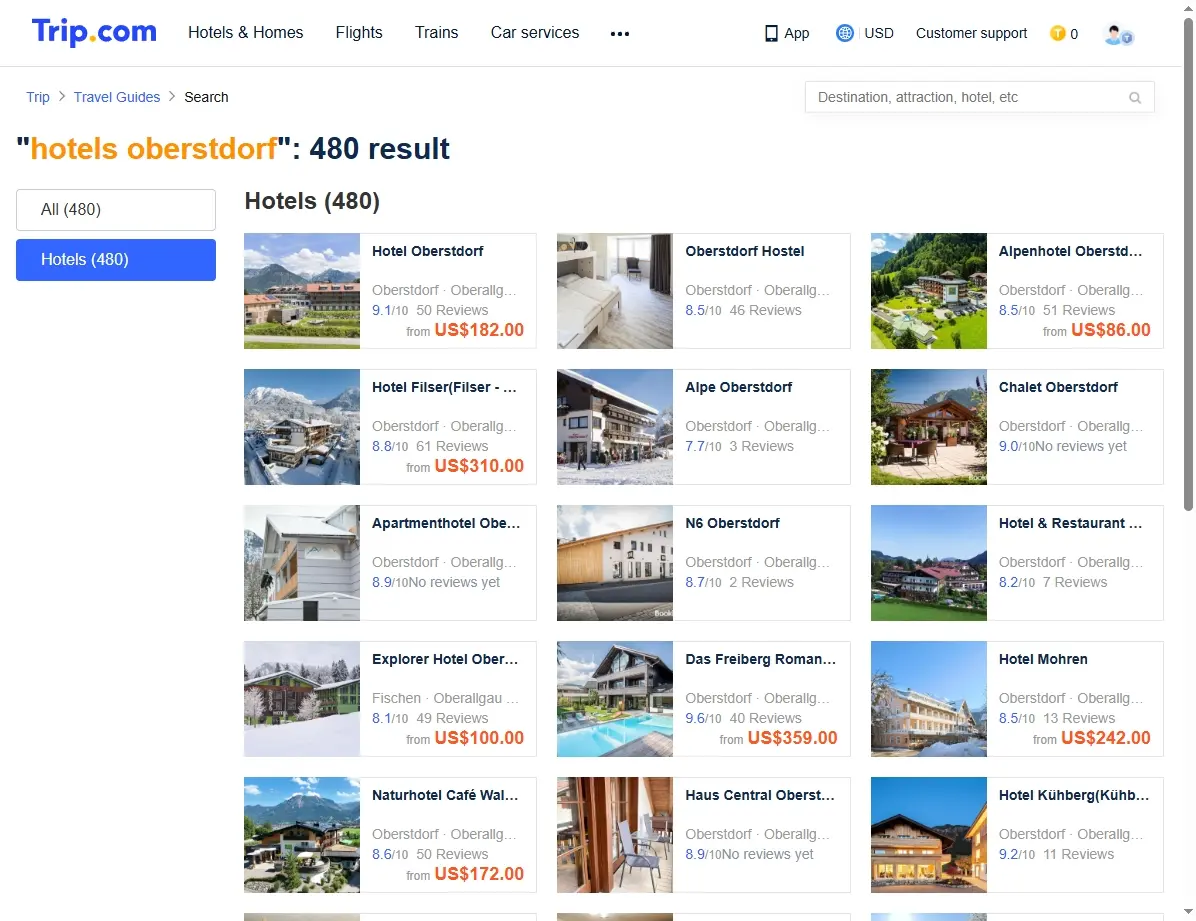The width and height of the screenshot is (1196, 921).
Task: Click the US$86.00 price
Action: 1111,330
